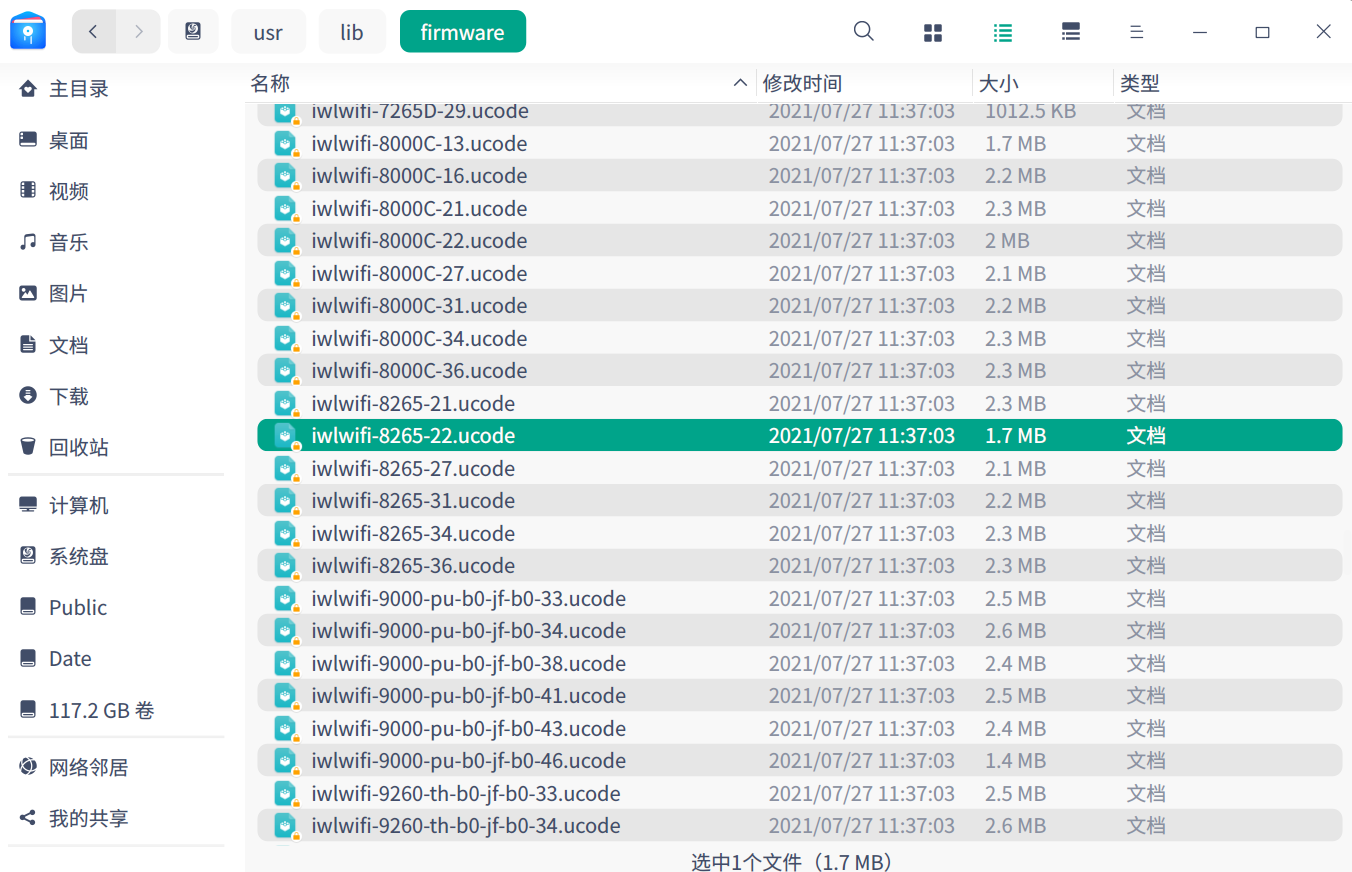Switch to list view mode

tap(1002, 32)
